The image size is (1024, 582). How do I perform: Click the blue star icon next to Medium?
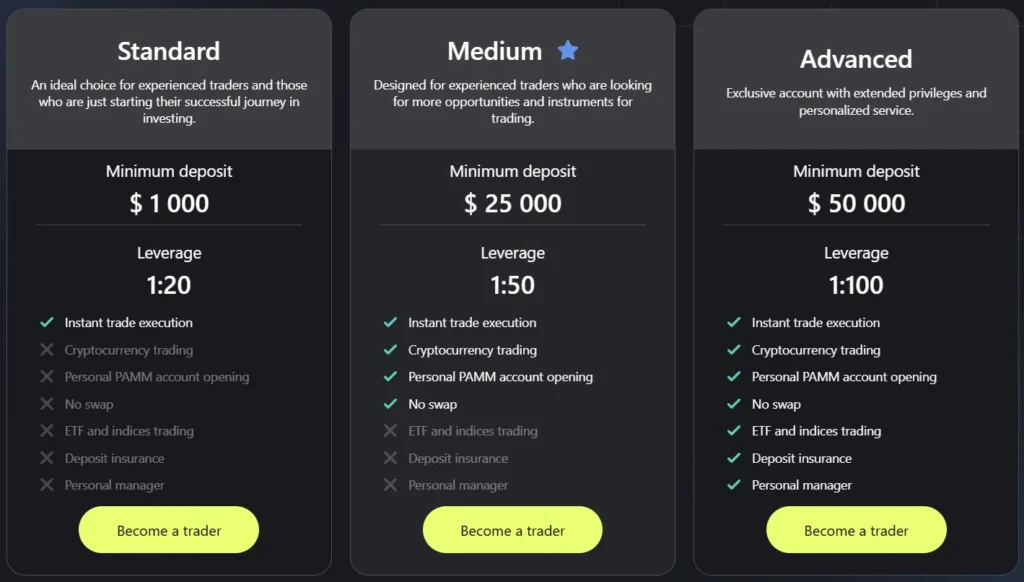pyautogui.click(x=568, y=50)
